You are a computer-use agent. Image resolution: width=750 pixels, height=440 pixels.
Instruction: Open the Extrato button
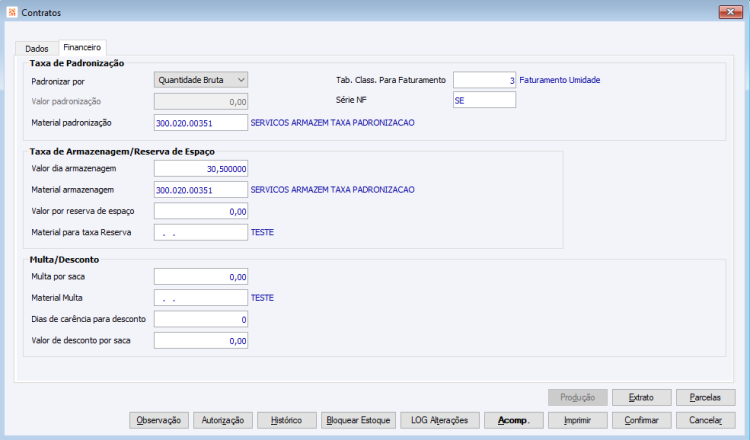coord(641,397)
